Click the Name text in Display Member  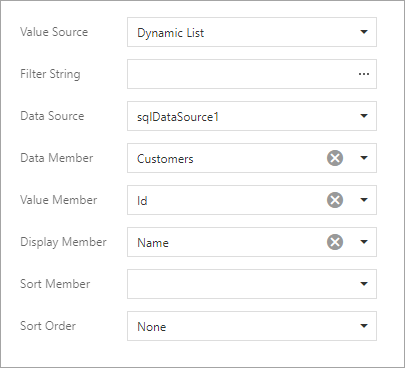153,243
